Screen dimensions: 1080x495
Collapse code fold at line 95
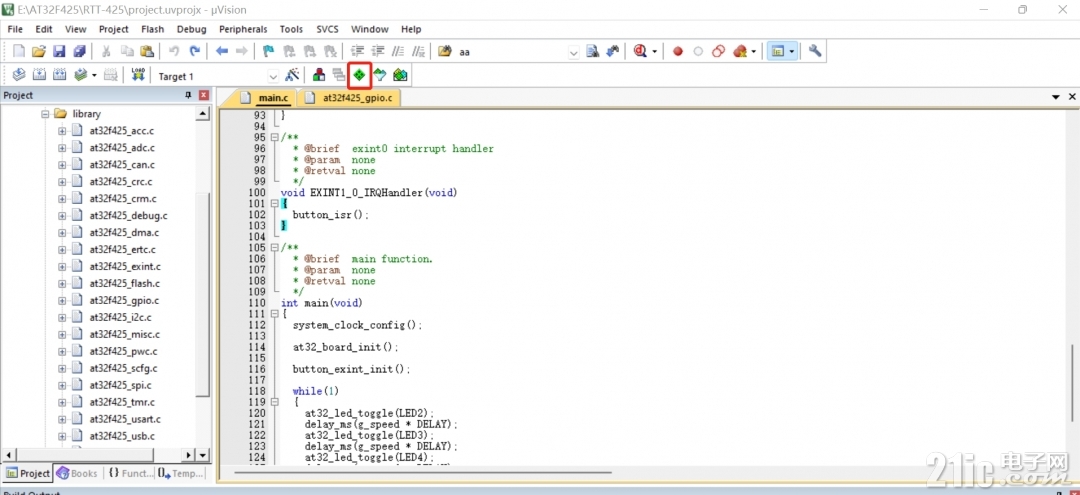275,138
